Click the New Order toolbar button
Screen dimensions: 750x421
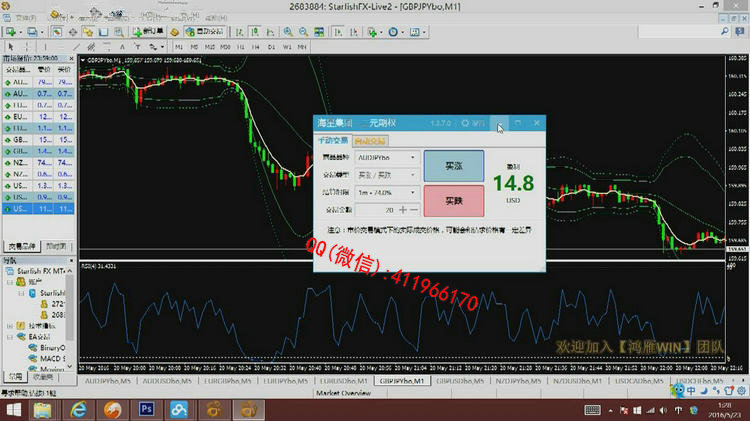tap(149, 32)
